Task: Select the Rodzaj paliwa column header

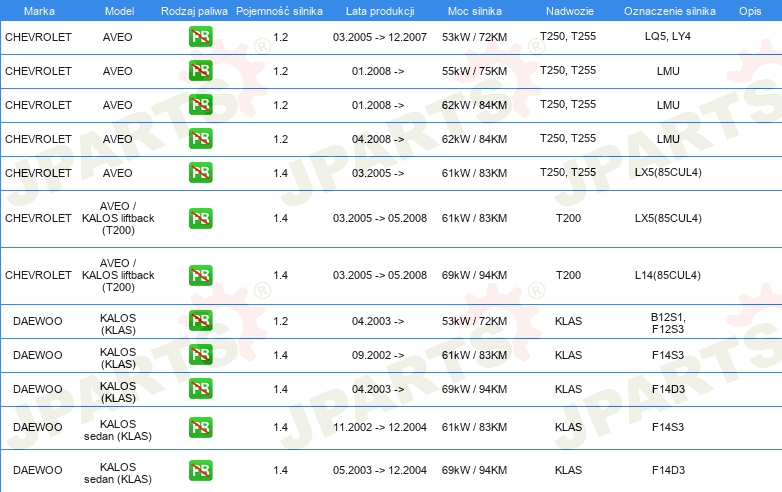Action: click(193, 10)
